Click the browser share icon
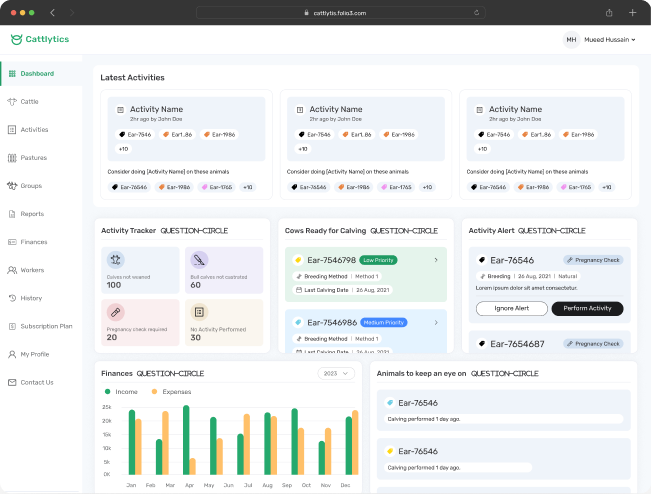 coord(609,12)
